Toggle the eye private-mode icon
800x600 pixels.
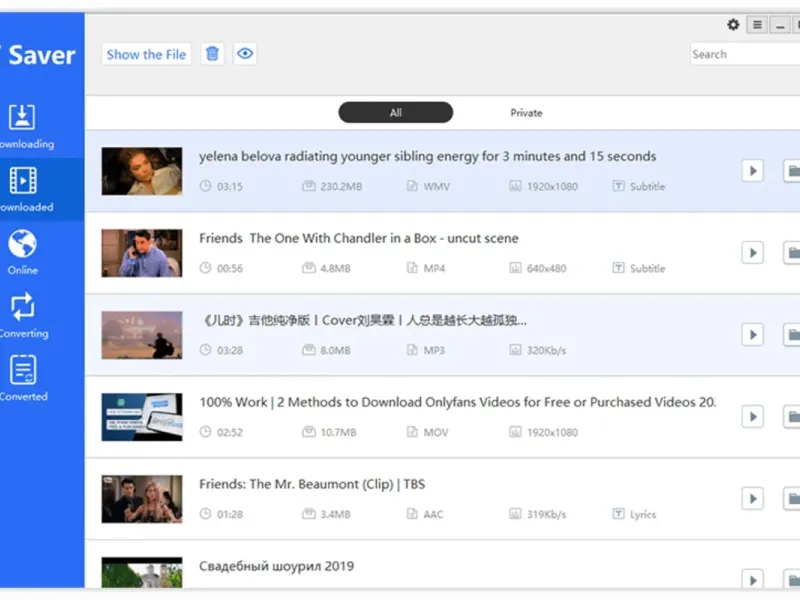click(245, 54)
